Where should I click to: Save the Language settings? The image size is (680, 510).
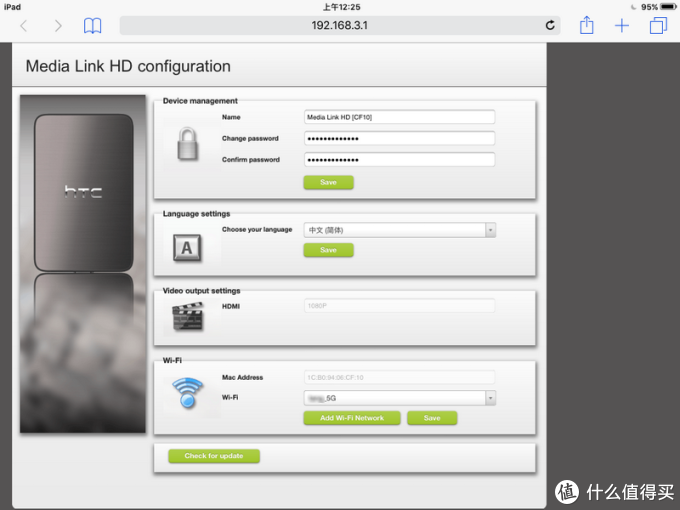click(328, 250)
